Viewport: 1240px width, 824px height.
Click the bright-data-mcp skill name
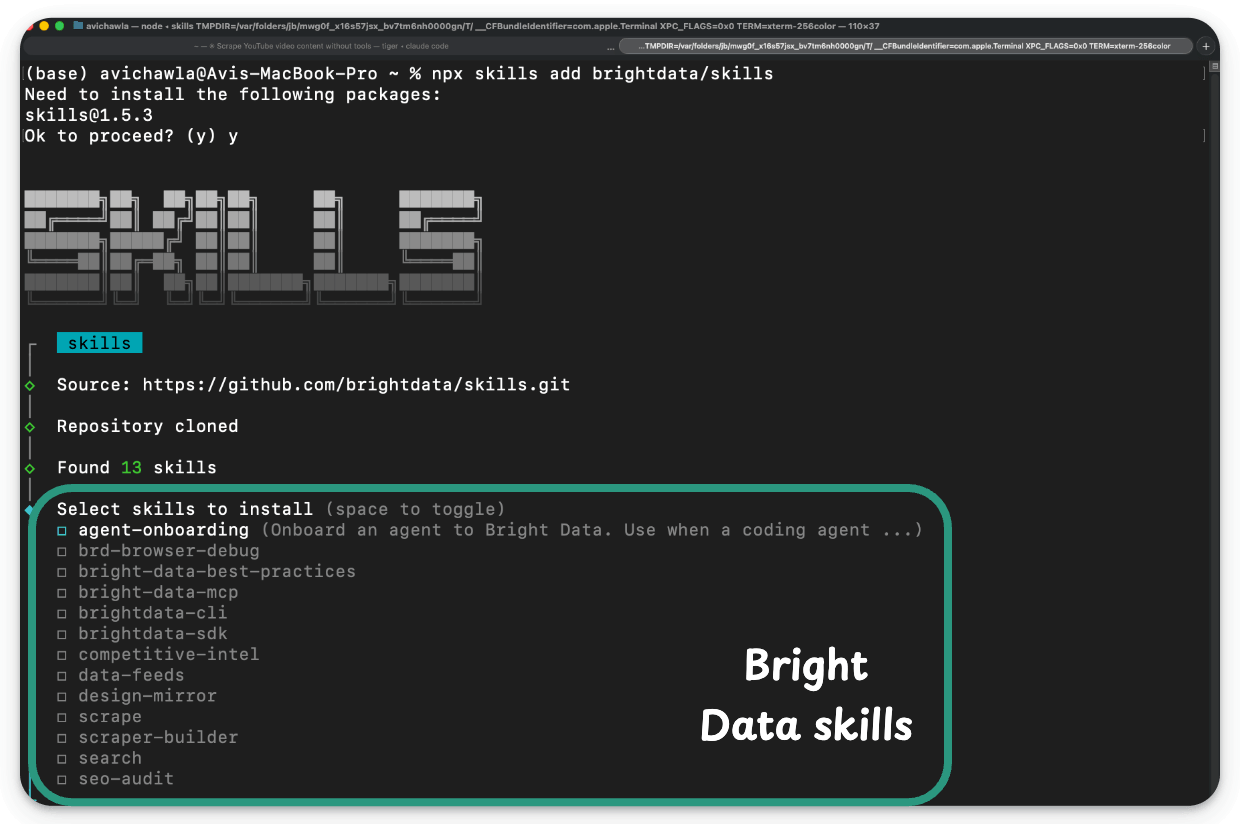pos(158,592)
